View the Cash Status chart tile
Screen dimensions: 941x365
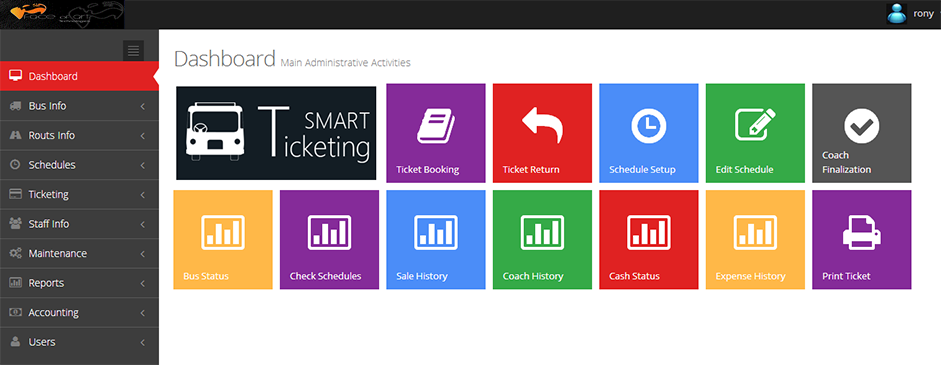(649, 240)
